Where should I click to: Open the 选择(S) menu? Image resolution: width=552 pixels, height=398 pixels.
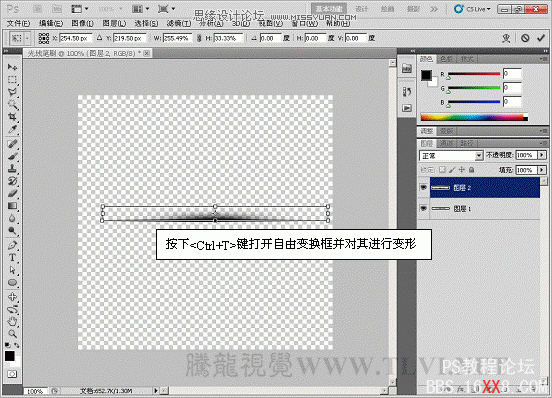[146, 23]
